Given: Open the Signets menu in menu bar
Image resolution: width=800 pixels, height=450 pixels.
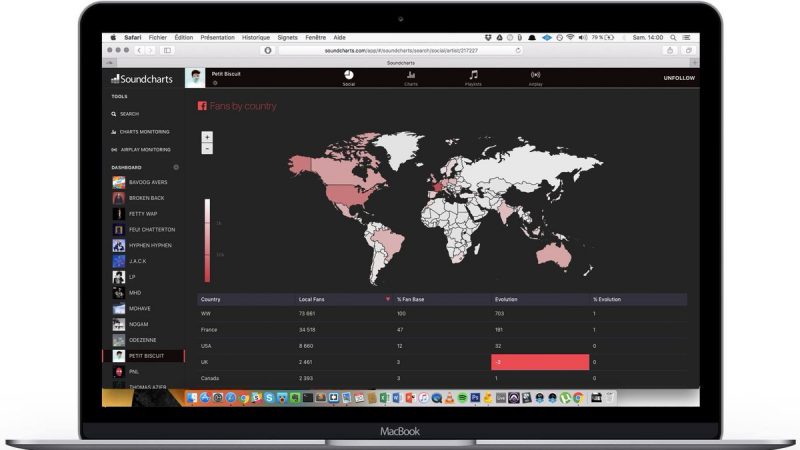Looking at the screenshot, I should pos(287,37).
